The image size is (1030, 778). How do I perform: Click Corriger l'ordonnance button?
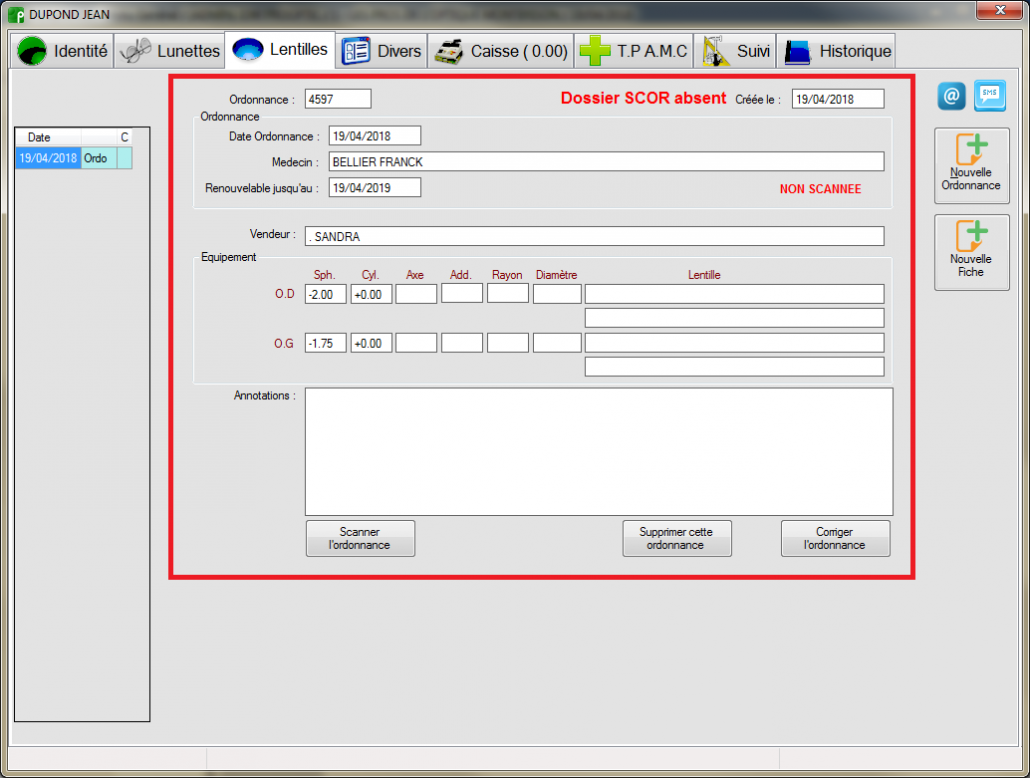[836, 538]
